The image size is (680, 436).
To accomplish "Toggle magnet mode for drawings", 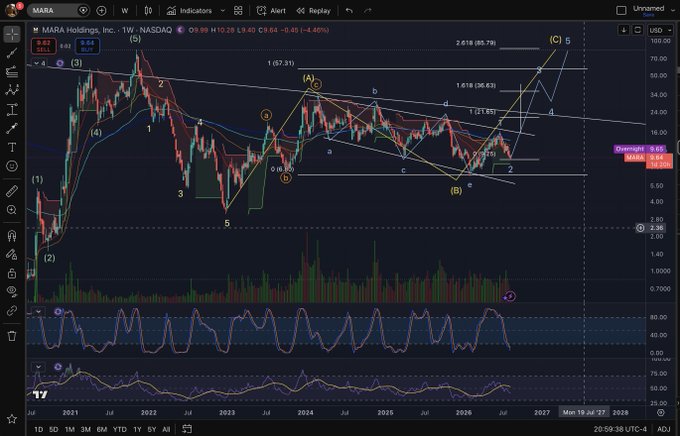I will [x=12, y=236].
